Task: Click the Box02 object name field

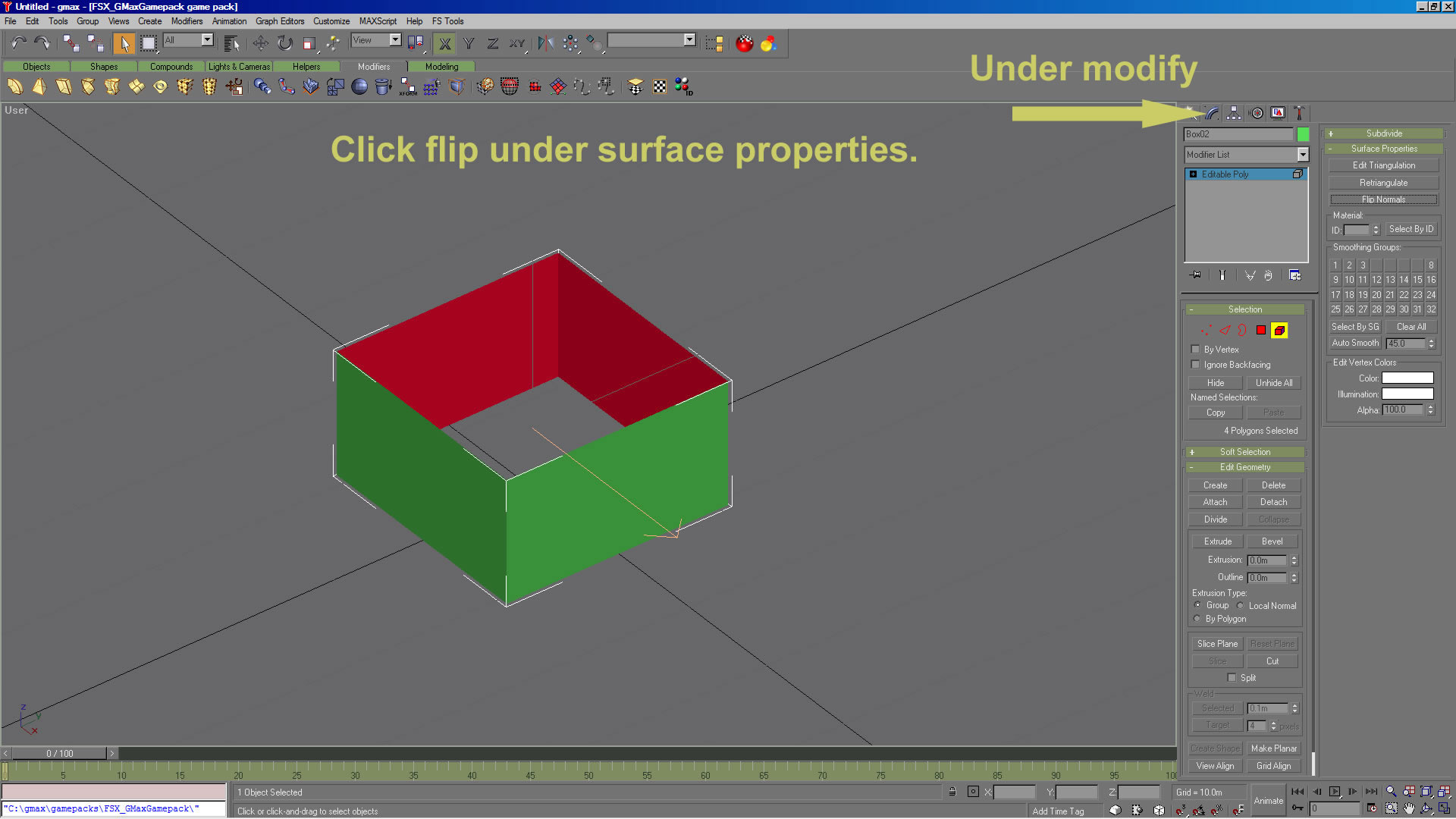Action: point(1238,134)
